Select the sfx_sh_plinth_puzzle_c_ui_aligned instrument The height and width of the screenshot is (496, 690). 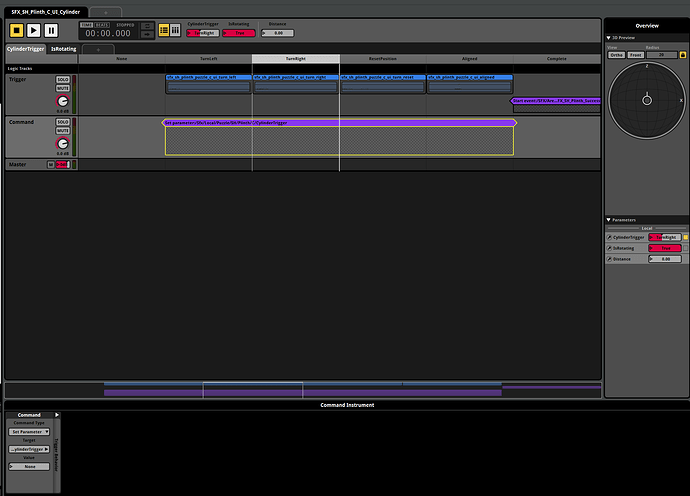[470, 84]
